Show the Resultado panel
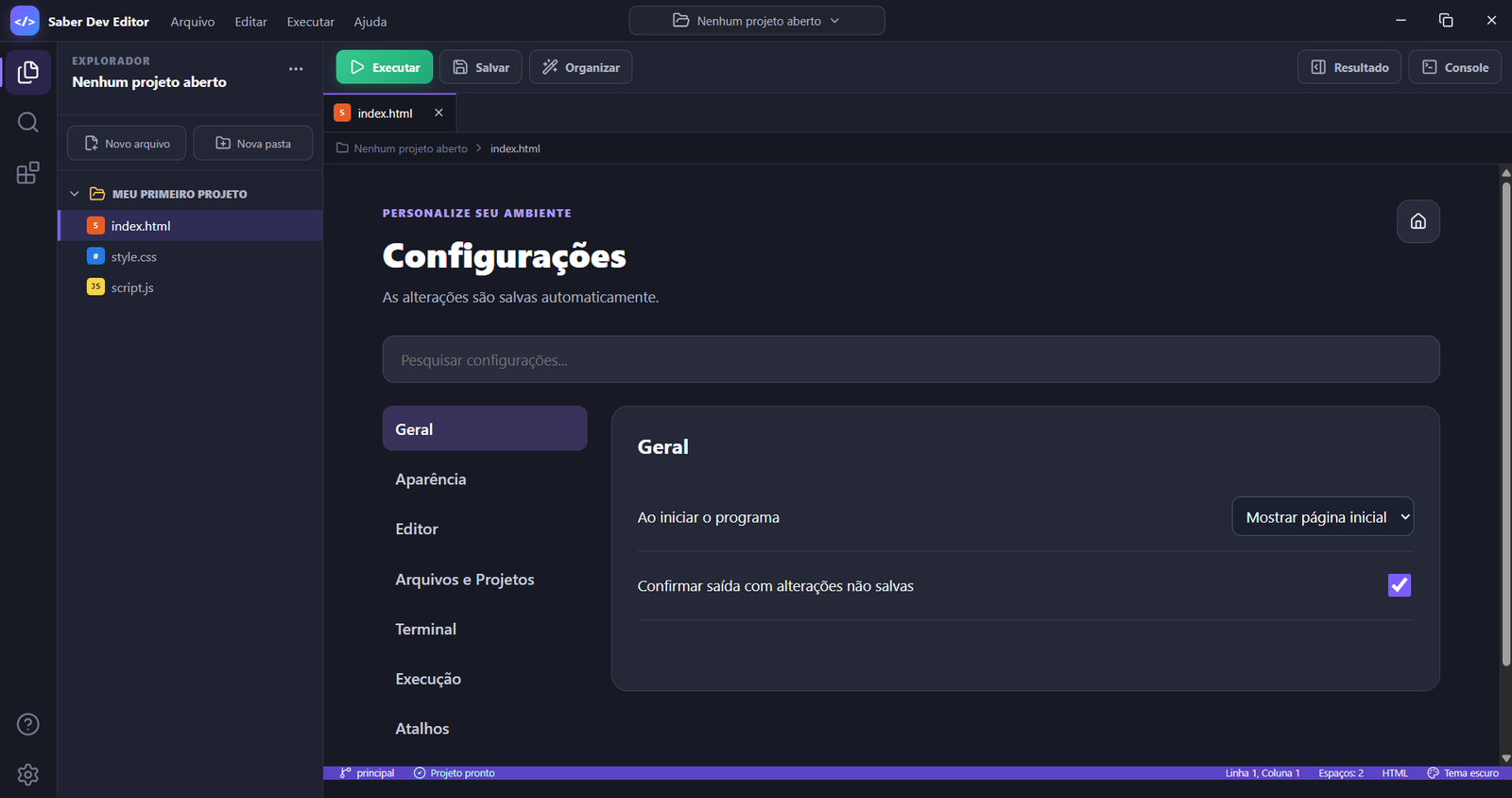Viewport: 1512px width, 798px height. coord(1349,67)
